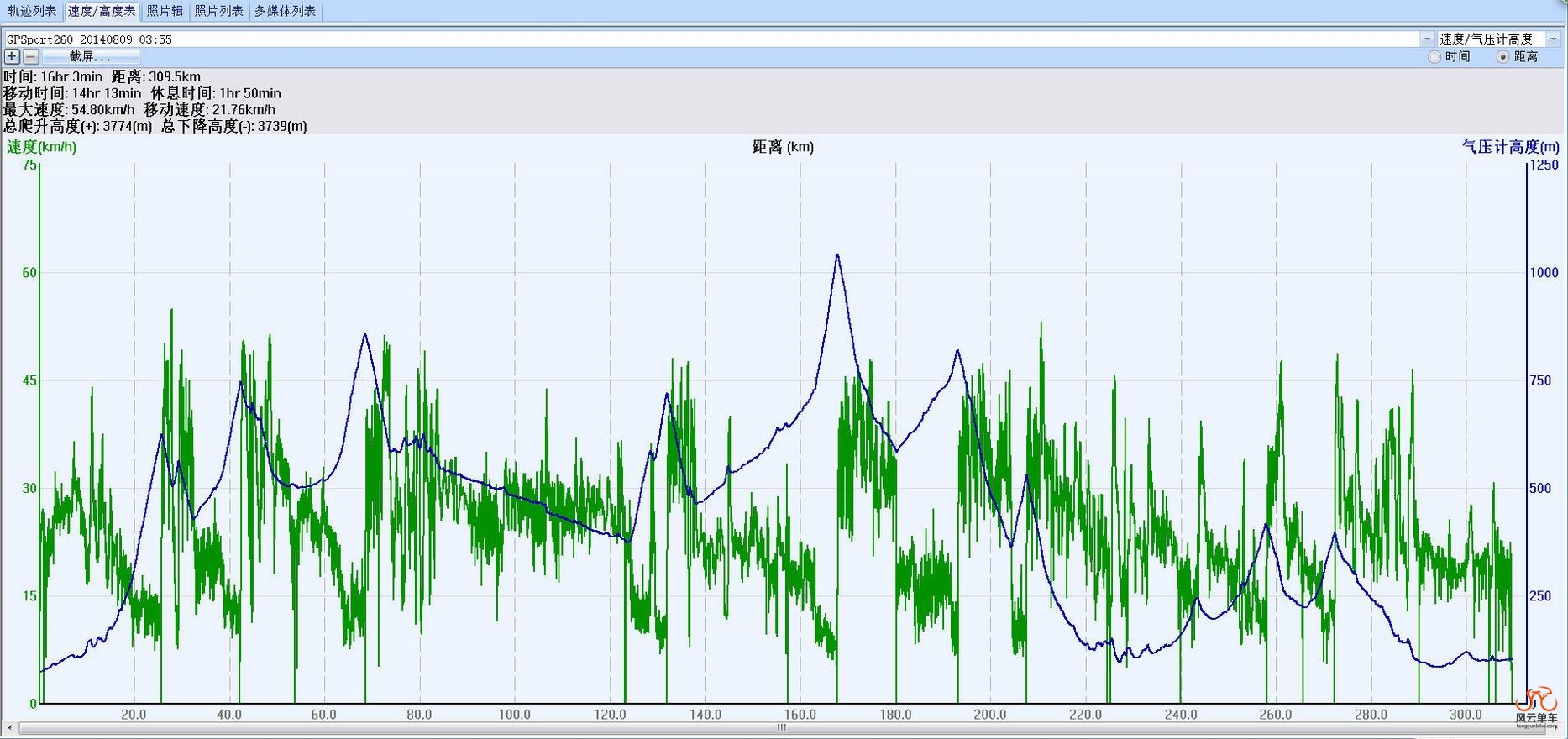Click the 距离 (km) chart title
Viewport: 1568px width, 739px height.
pos(783,147)
